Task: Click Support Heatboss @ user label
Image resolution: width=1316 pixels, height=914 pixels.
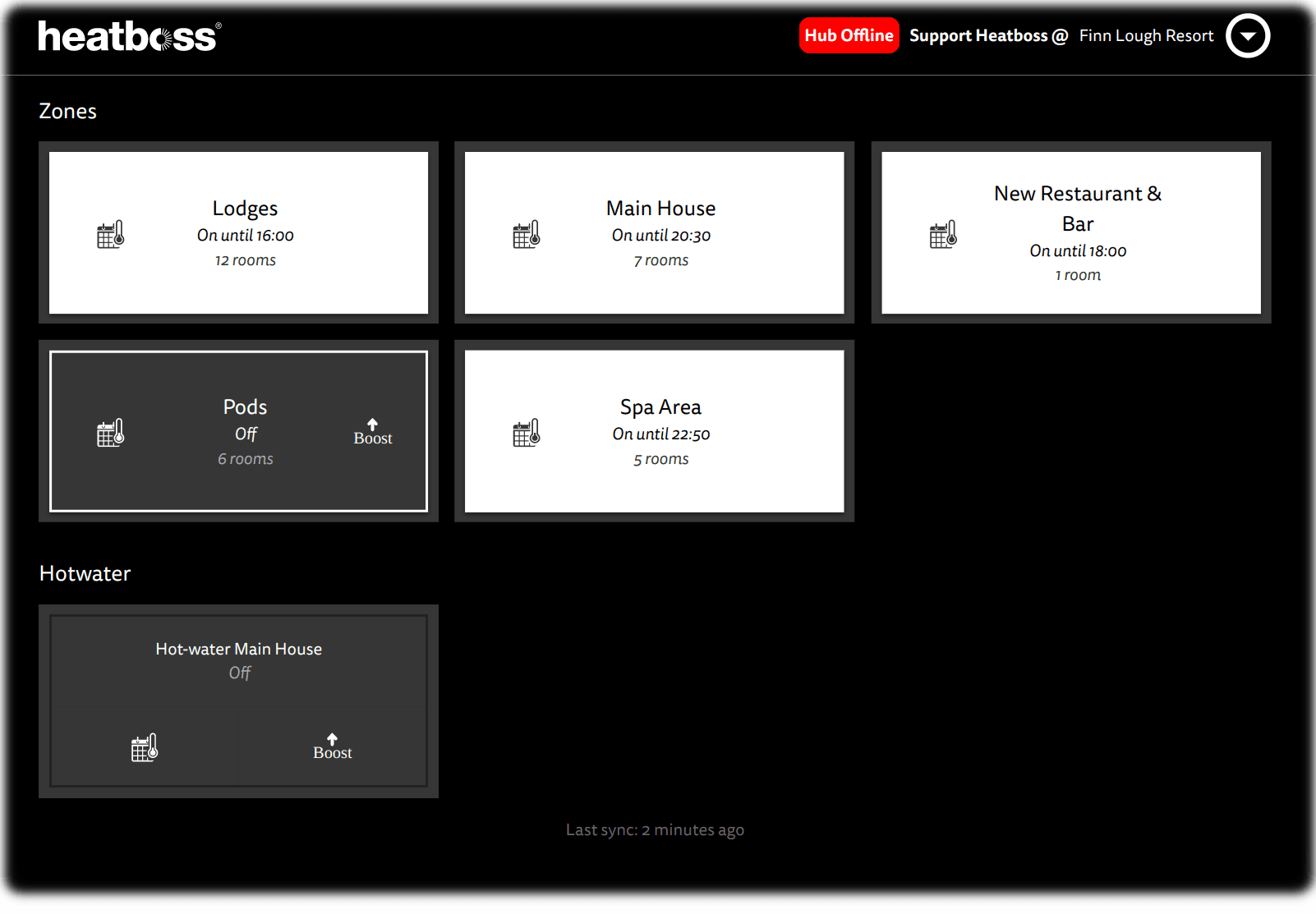Action: pyautogui.click(x=987, y=36)
